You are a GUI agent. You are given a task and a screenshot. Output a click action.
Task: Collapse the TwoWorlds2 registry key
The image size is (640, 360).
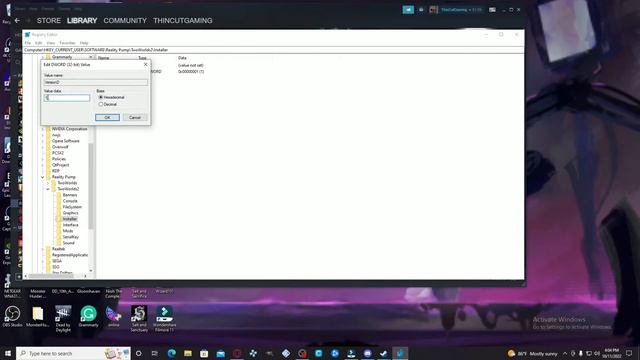click(48, 189)
